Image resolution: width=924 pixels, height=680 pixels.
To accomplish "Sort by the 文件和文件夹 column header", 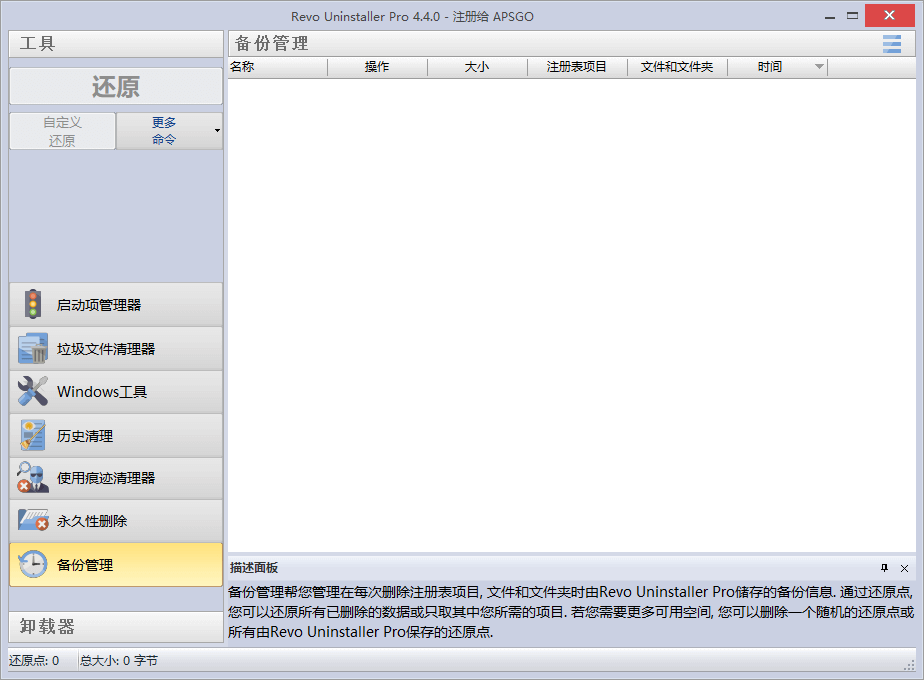I will [677, 67].
